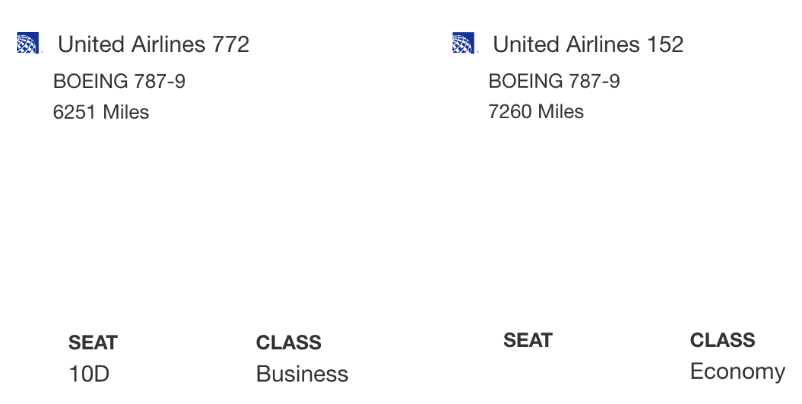Select seat 10D
Image resolution: width=802 pixels, height=404 pixels.
[x=89, y=374]
